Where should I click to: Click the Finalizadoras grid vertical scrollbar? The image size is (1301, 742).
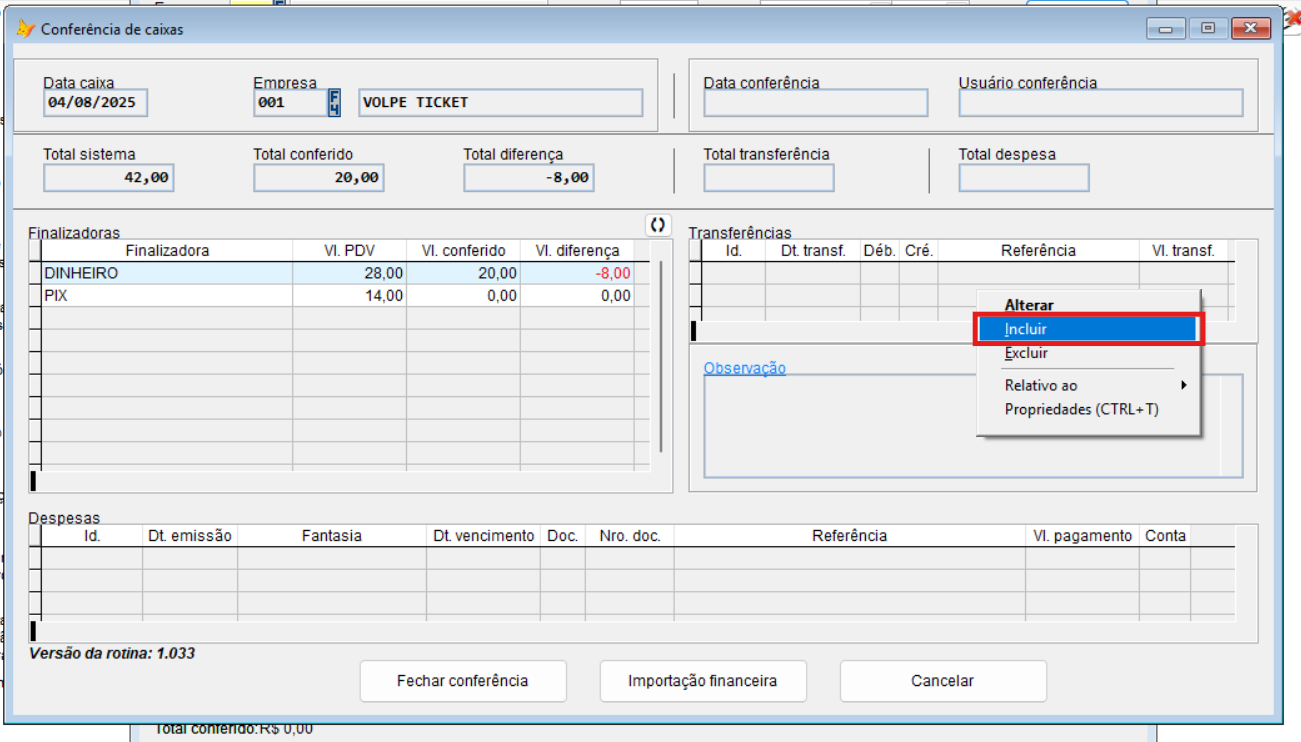click(x=660, y=360)
